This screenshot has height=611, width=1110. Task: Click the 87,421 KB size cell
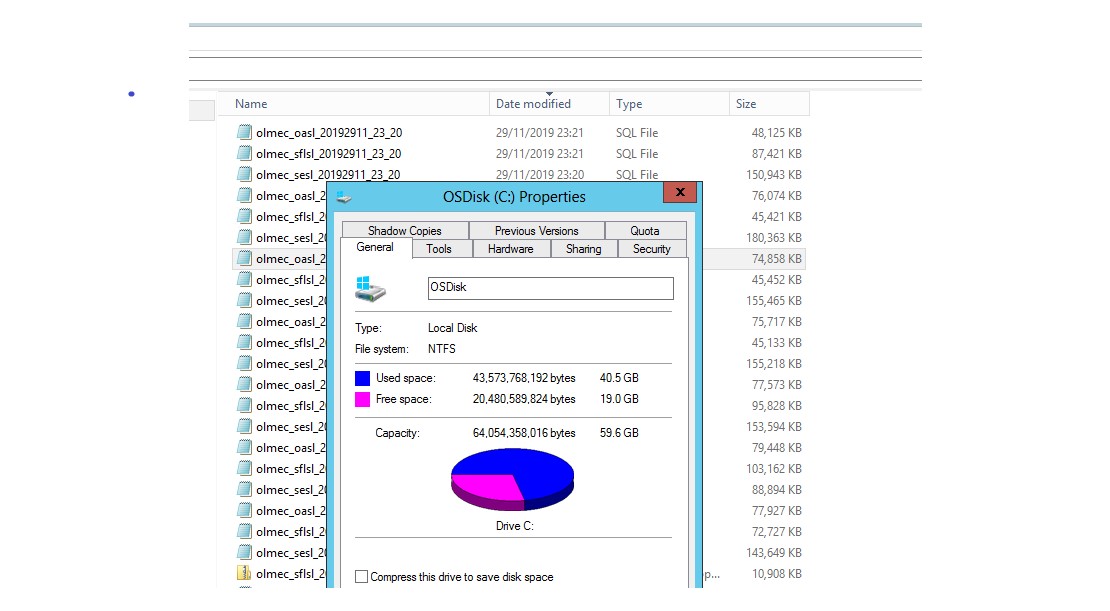pos(777,154)
